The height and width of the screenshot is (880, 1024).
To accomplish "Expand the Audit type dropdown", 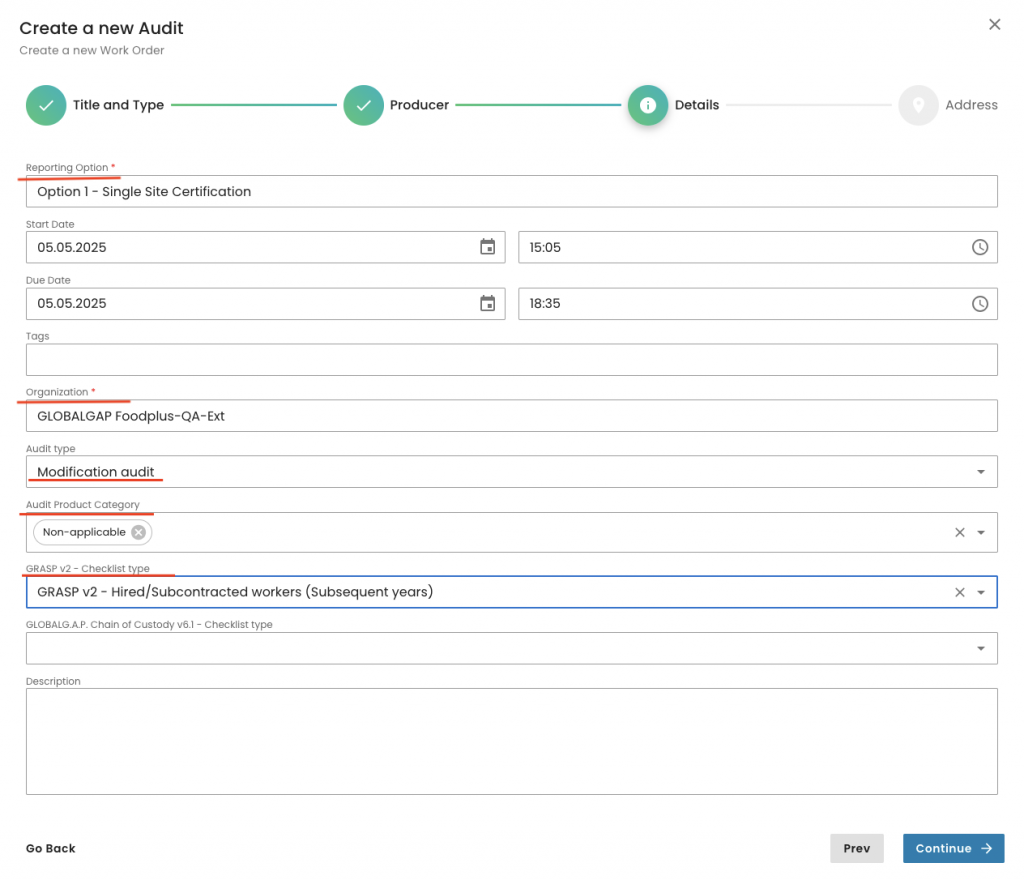I will 980,472.
